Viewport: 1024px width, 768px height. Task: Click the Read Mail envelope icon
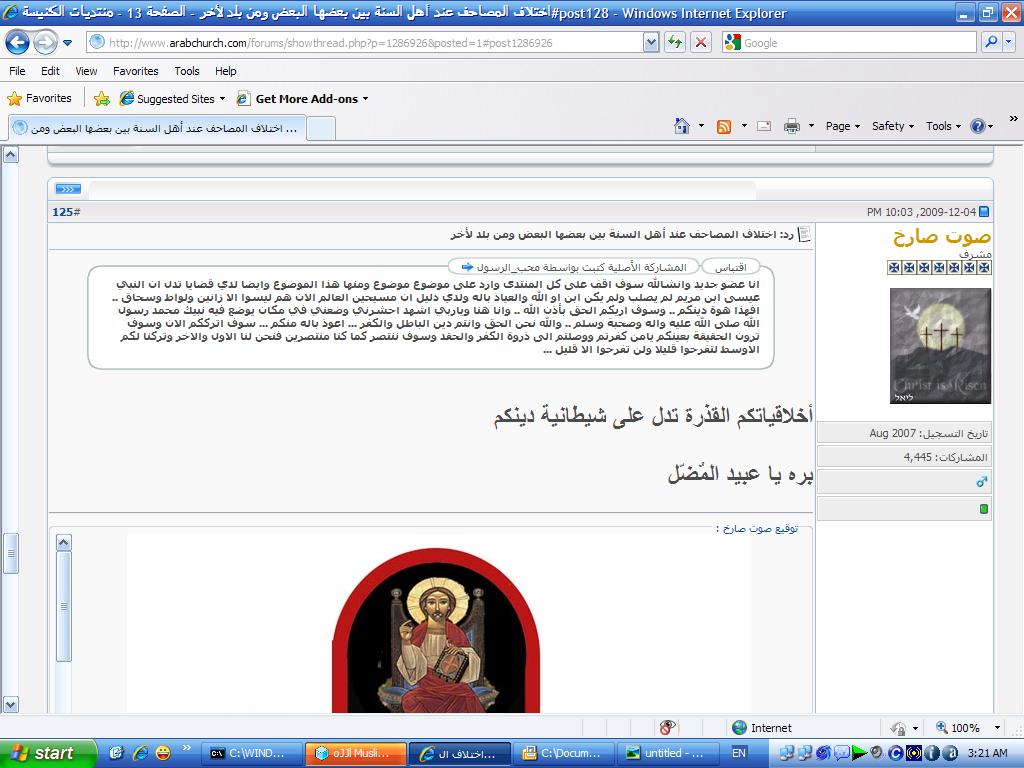(764, 126)
